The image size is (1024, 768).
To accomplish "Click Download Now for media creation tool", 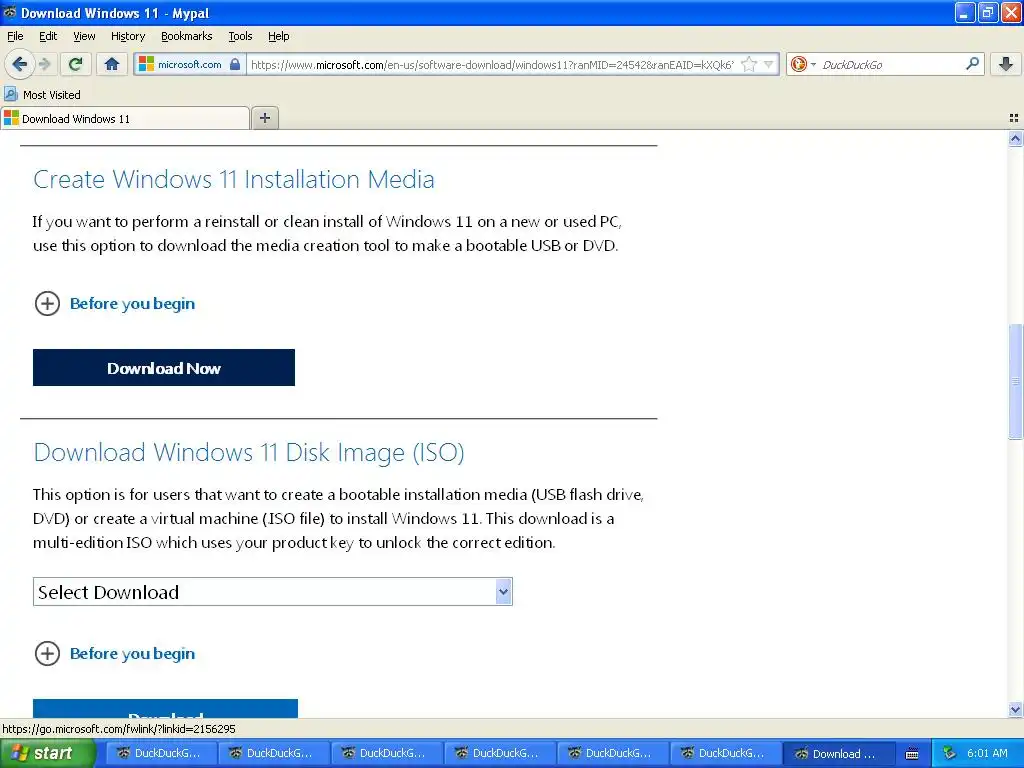I will click(x=164, y=368).
